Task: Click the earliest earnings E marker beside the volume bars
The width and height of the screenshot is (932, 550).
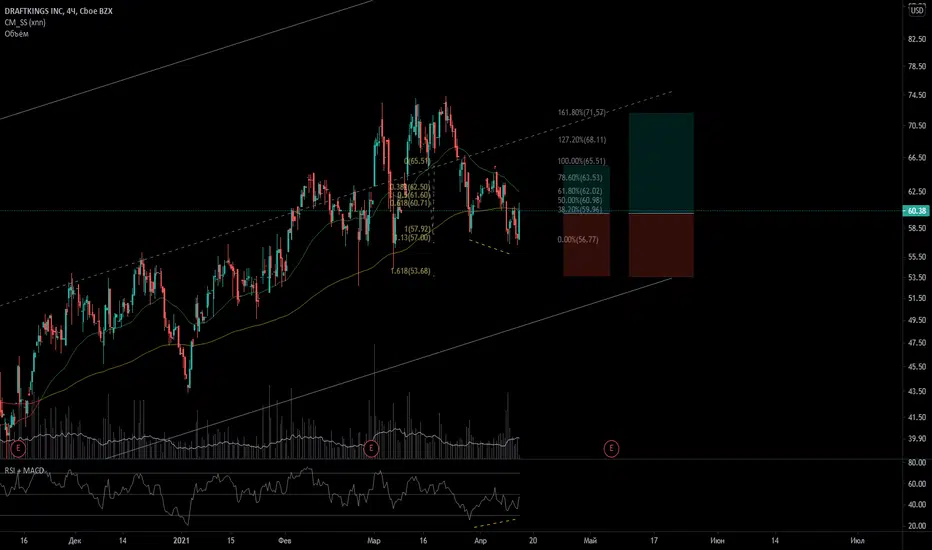Action: [x=18, y=448]
